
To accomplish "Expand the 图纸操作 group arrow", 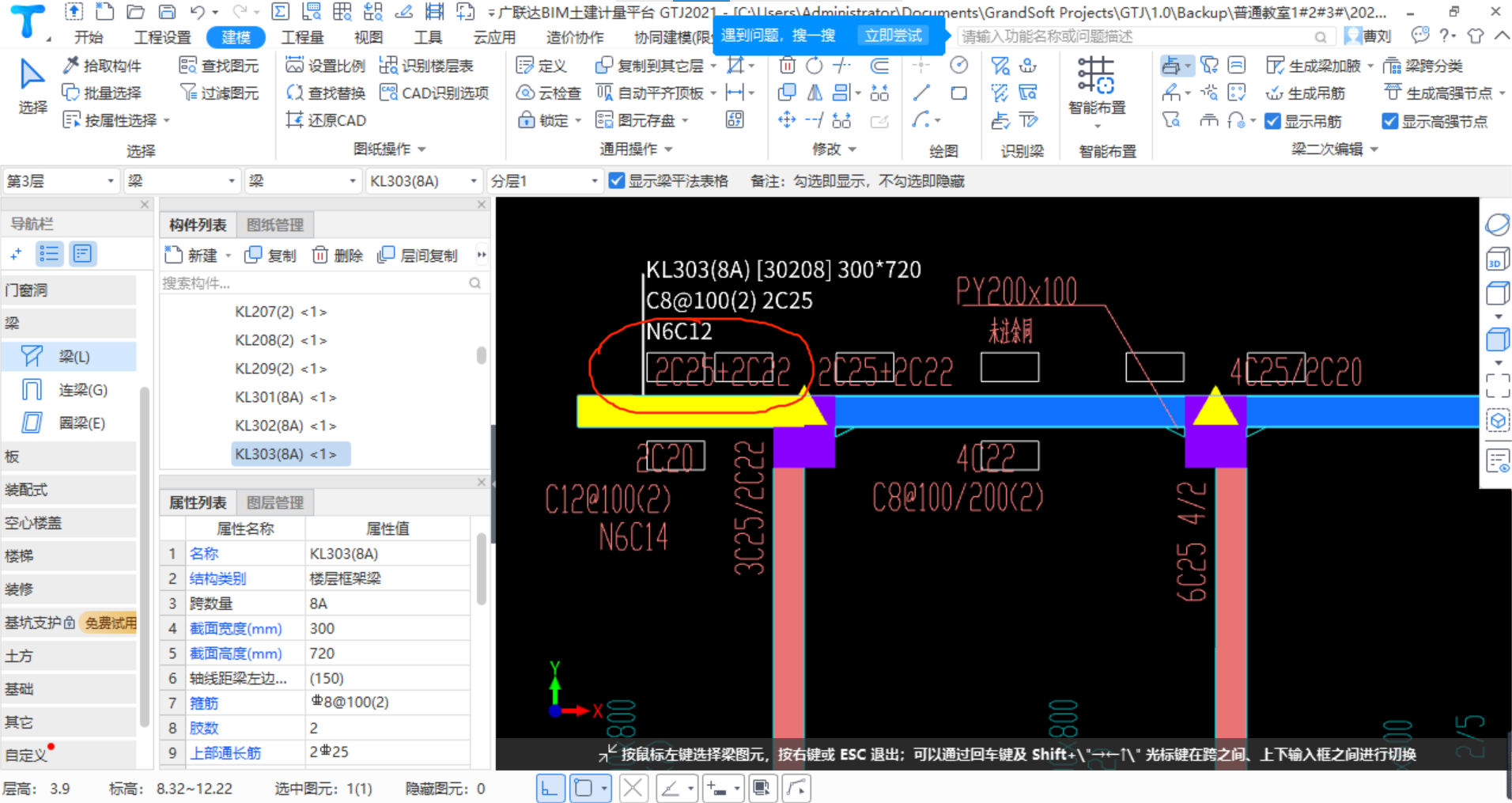I will pyautogui.click(x=421, y=150).
